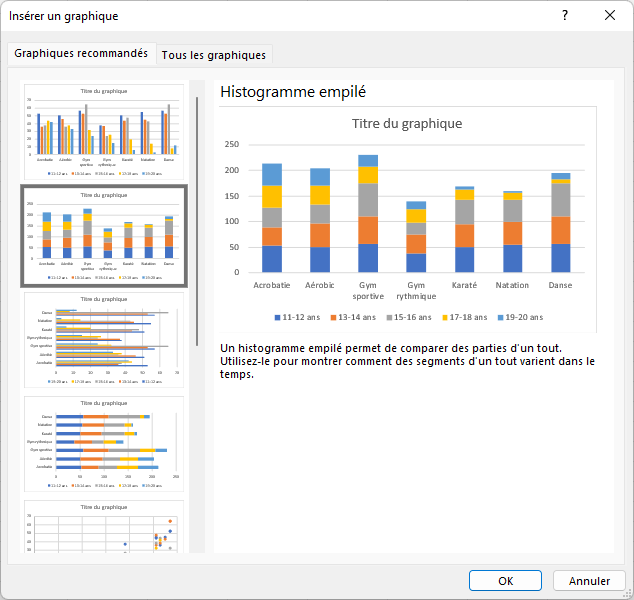Close the Insérer un graphique dialog
The width and height of the screenshot is (634, 600).
pyautogui.click(x=610, y=15)
